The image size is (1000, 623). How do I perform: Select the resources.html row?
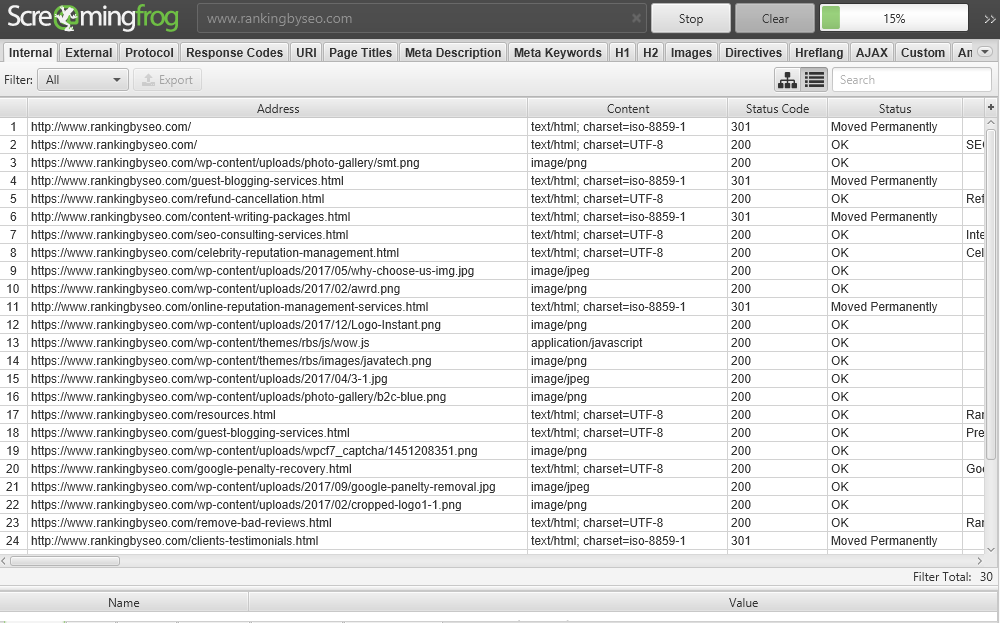491,414
